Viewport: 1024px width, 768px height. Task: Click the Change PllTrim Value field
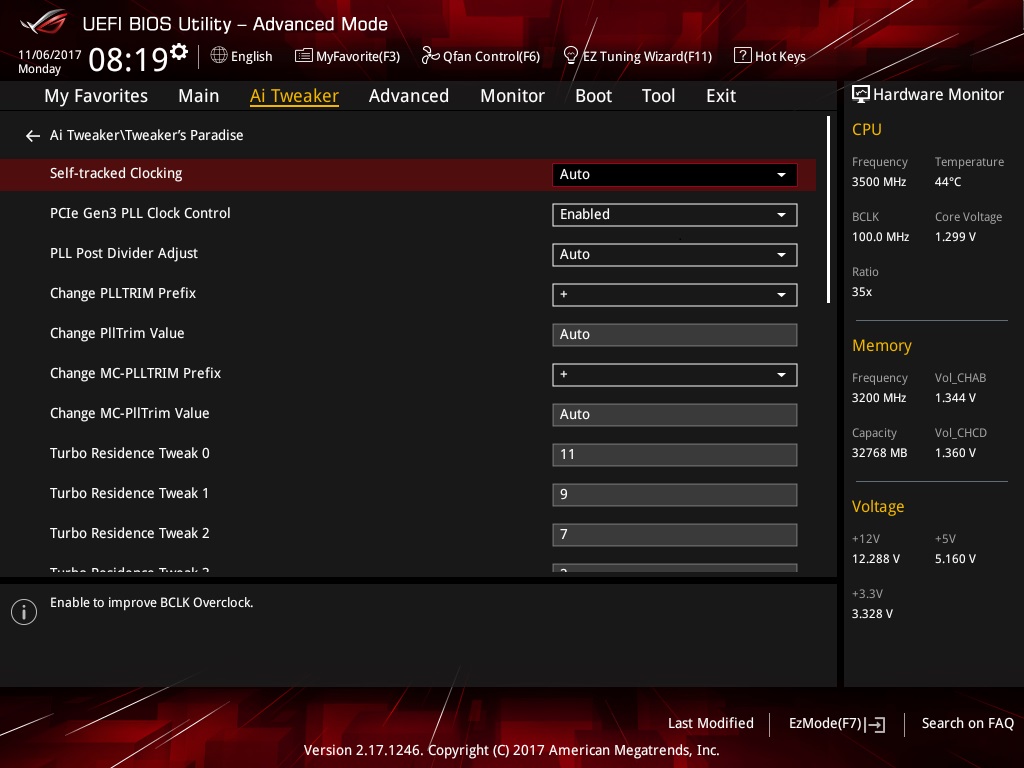pyautogui.click(x=675, y=335)
